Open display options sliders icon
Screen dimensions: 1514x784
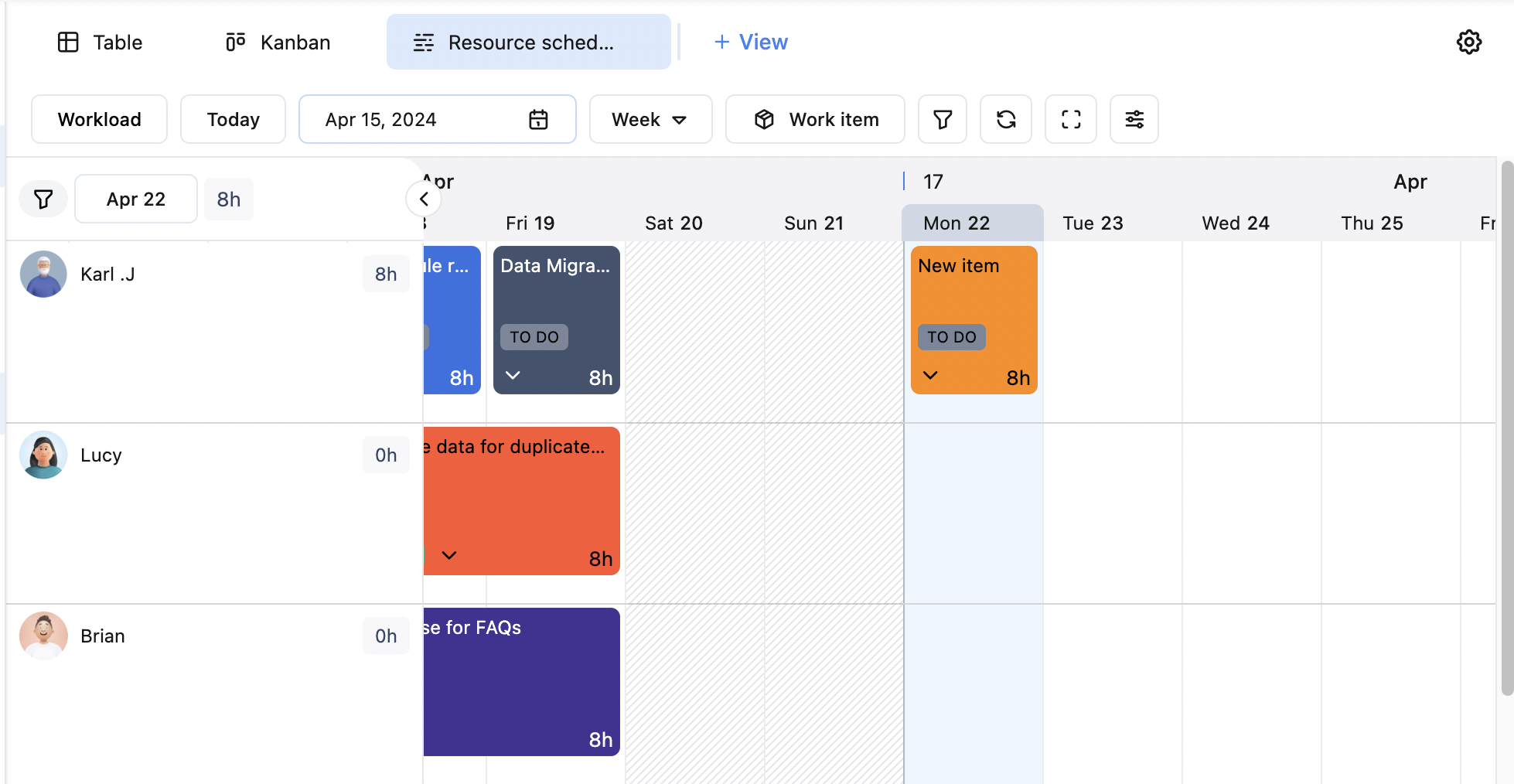(x=1134, y=119)
